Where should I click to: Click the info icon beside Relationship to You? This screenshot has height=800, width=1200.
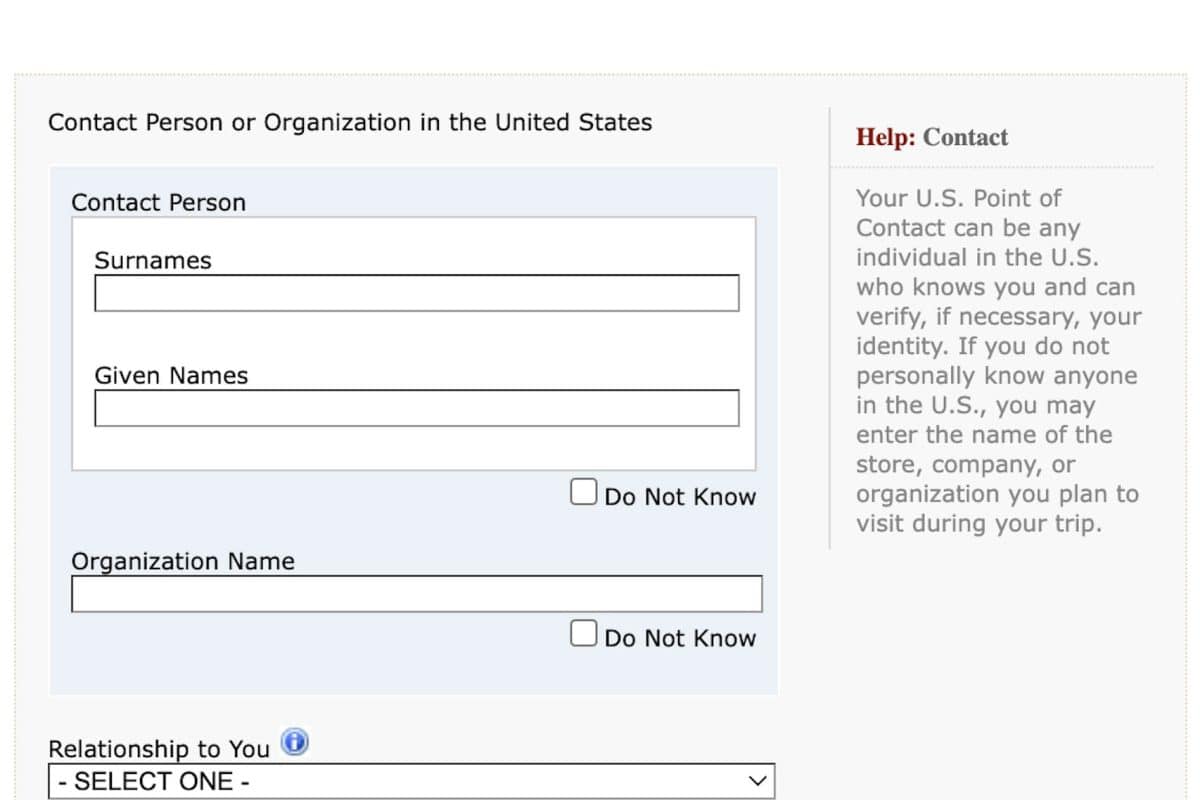[x=294, y=742]
